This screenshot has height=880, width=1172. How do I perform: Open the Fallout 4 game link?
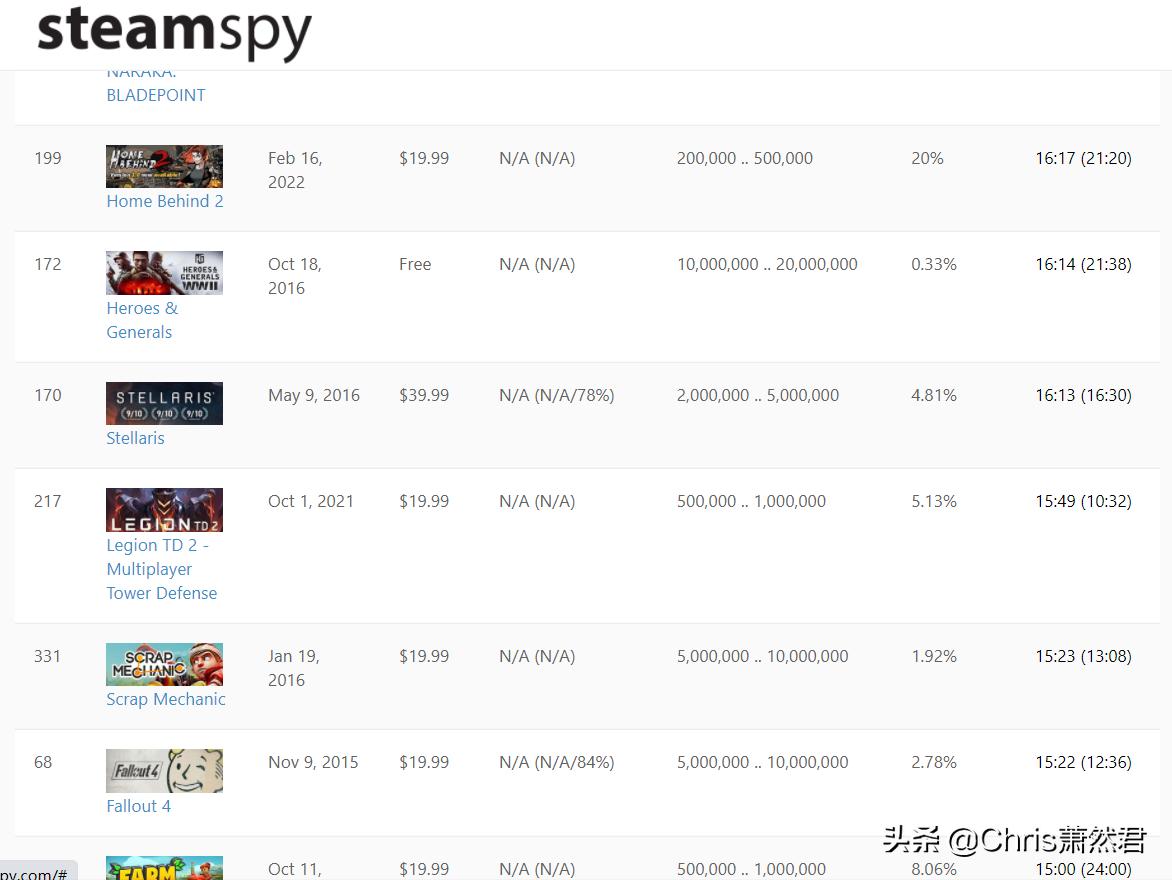coord(138,806)
